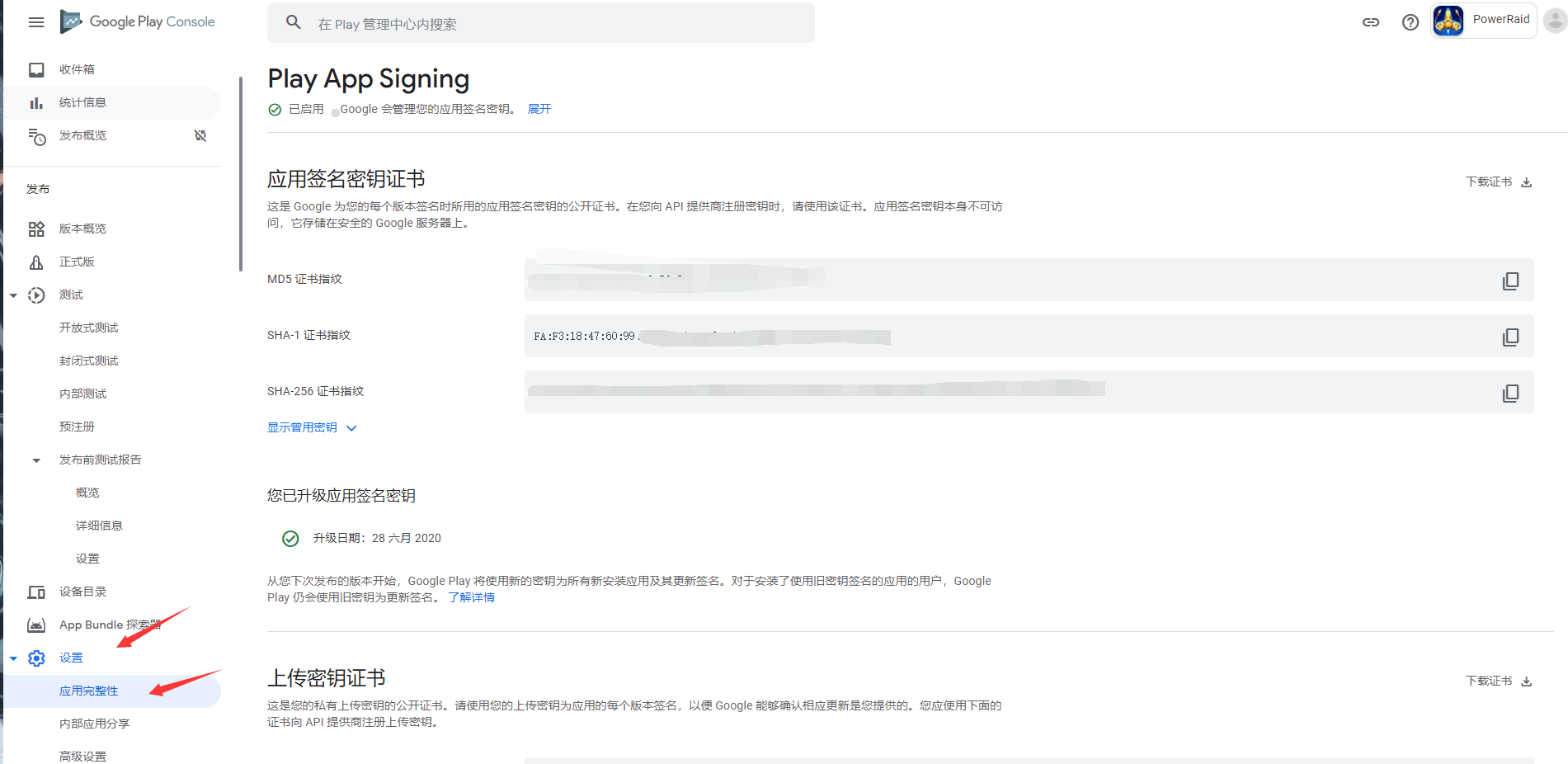Click the upgrade date green checkmark
Screen dimensions: 1568x764
[290, 539]
